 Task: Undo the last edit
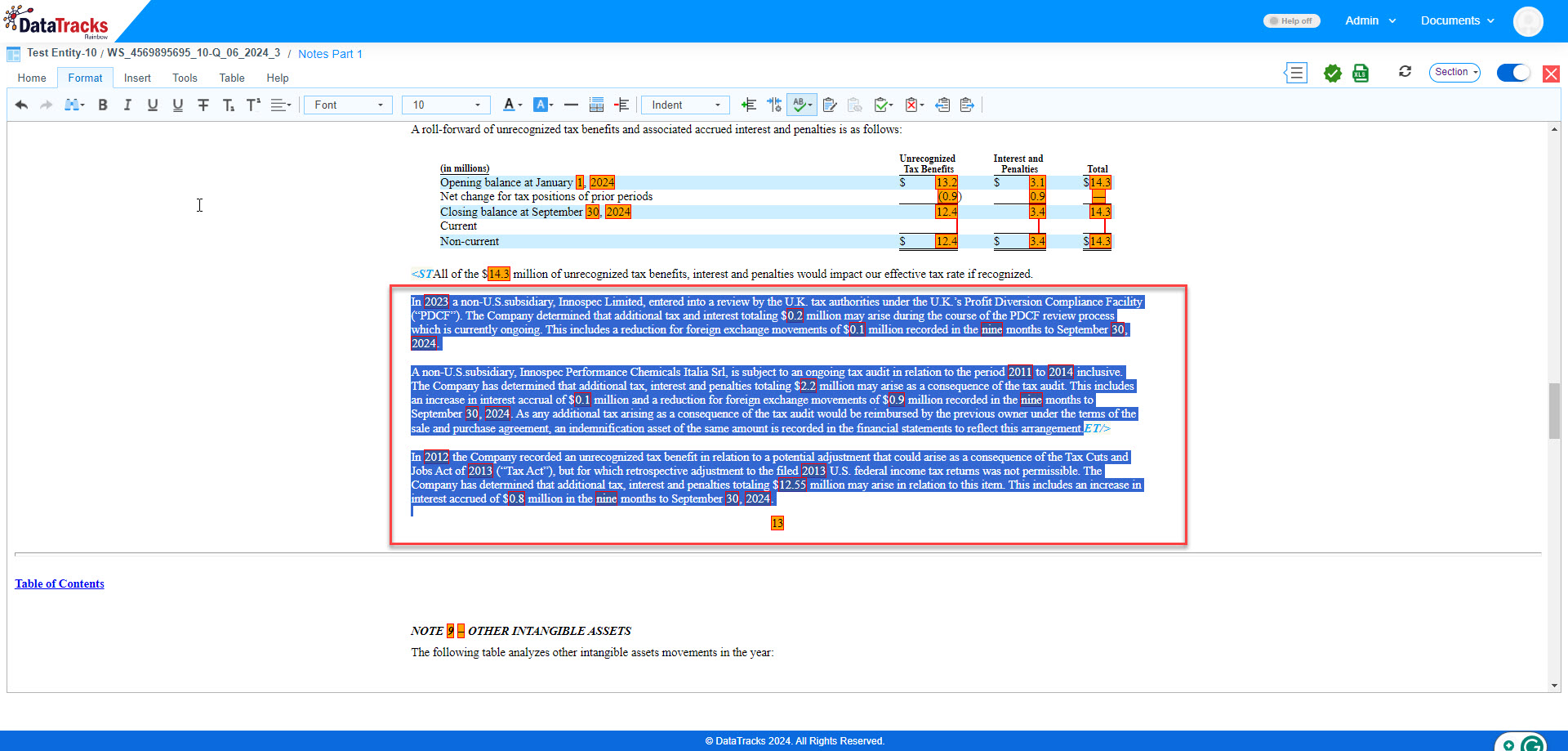point(21,105)
